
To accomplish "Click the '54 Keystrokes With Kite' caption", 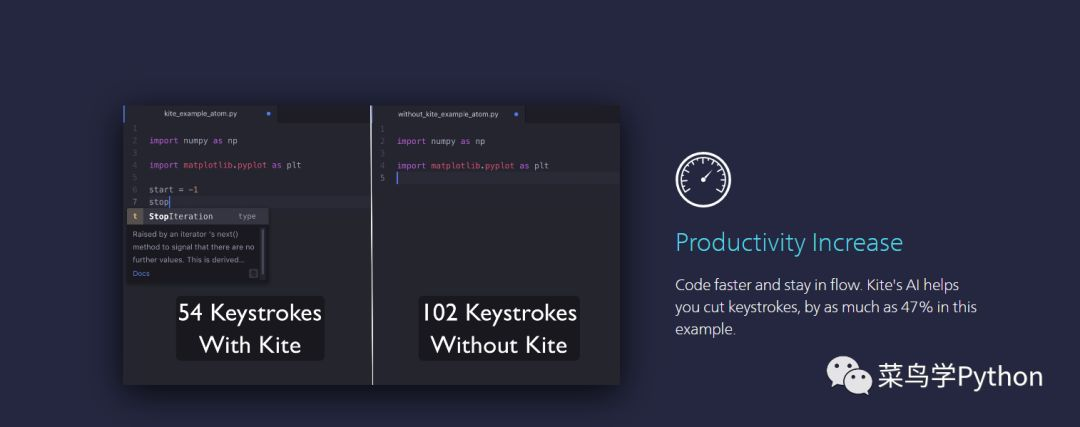I will coord(250,329).
